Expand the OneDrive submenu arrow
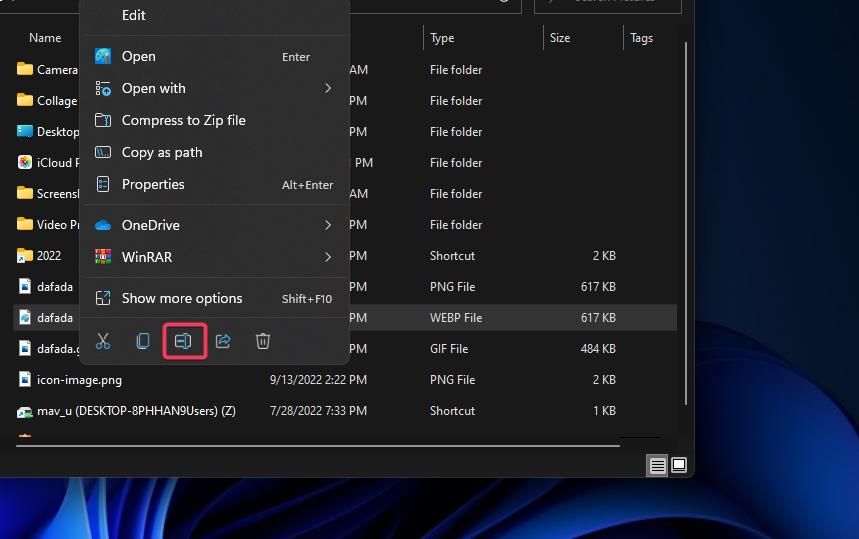The image size is (859, 539). pyautogui.click(x=328, y=225)
